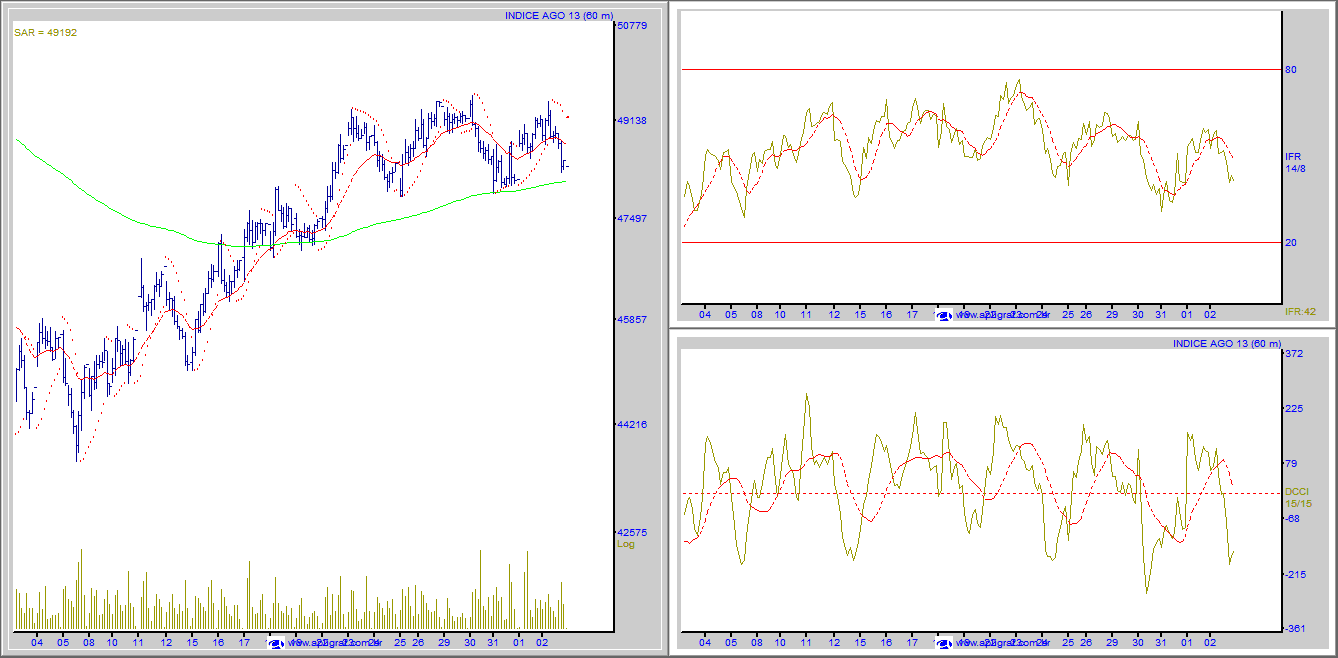Click date 01 on the IFR panel axis
The height and width of the screenshot is (658, 1338).
click(x=1186, y=314)
